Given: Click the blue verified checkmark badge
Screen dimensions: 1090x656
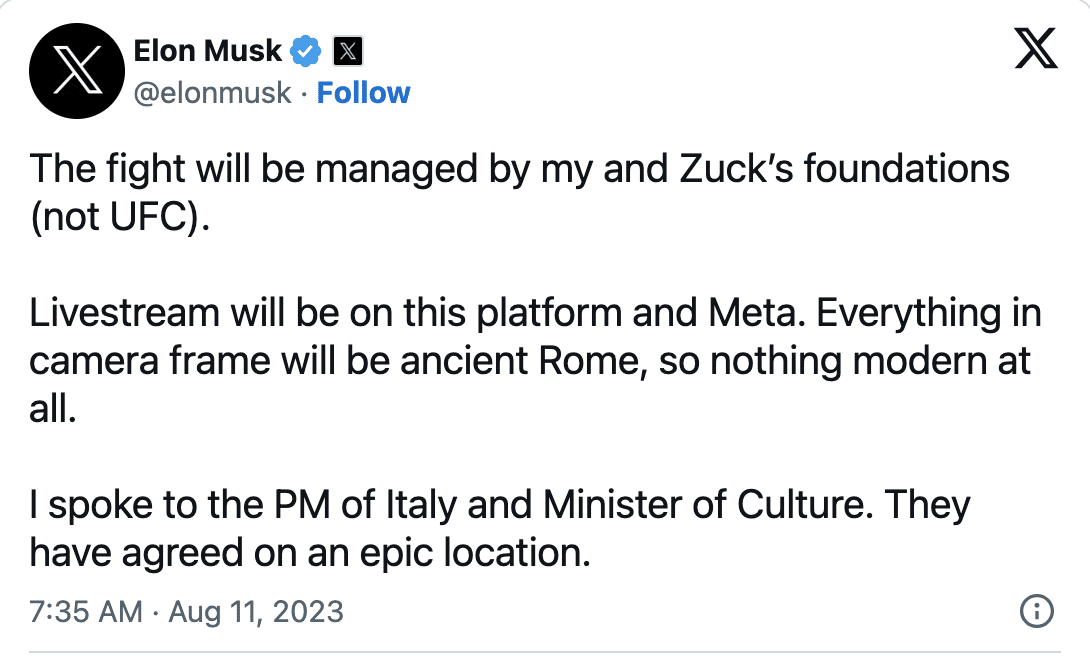Looking at the screenshot, I should 306,51.
